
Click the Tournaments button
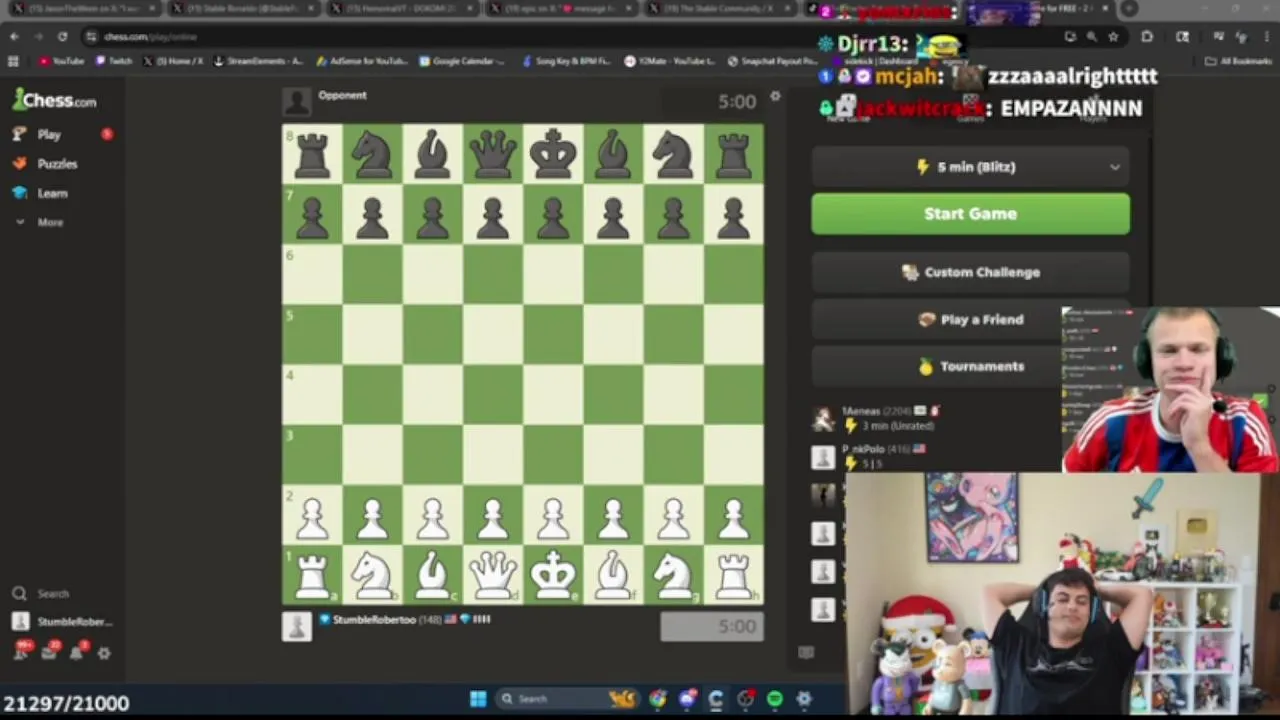[x=970, y=366]
